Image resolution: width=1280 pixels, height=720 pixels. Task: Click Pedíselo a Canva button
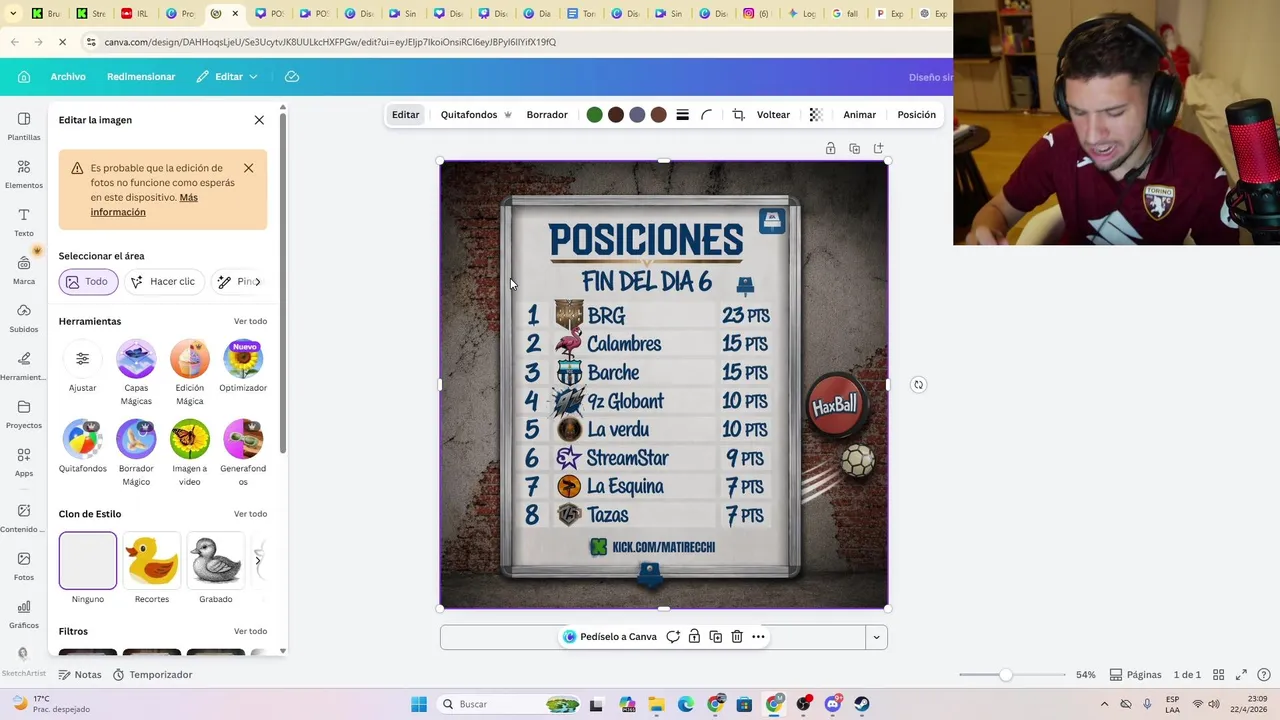pos(609,637)
